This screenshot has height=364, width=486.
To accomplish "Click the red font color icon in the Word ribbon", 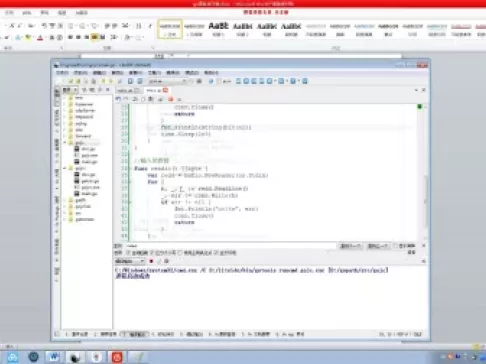I will point(40,37).
